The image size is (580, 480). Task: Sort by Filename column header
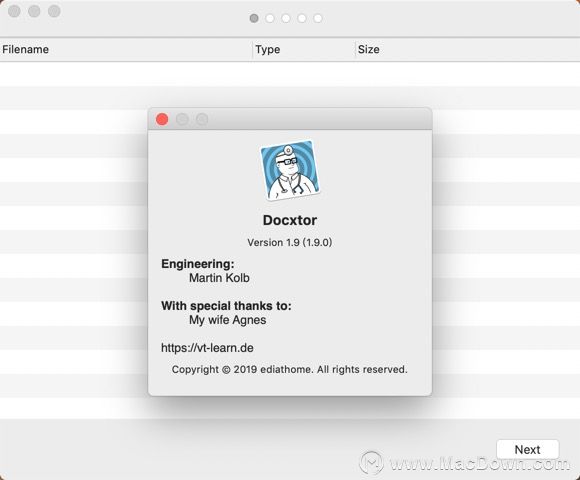click(x=126, y=50)
